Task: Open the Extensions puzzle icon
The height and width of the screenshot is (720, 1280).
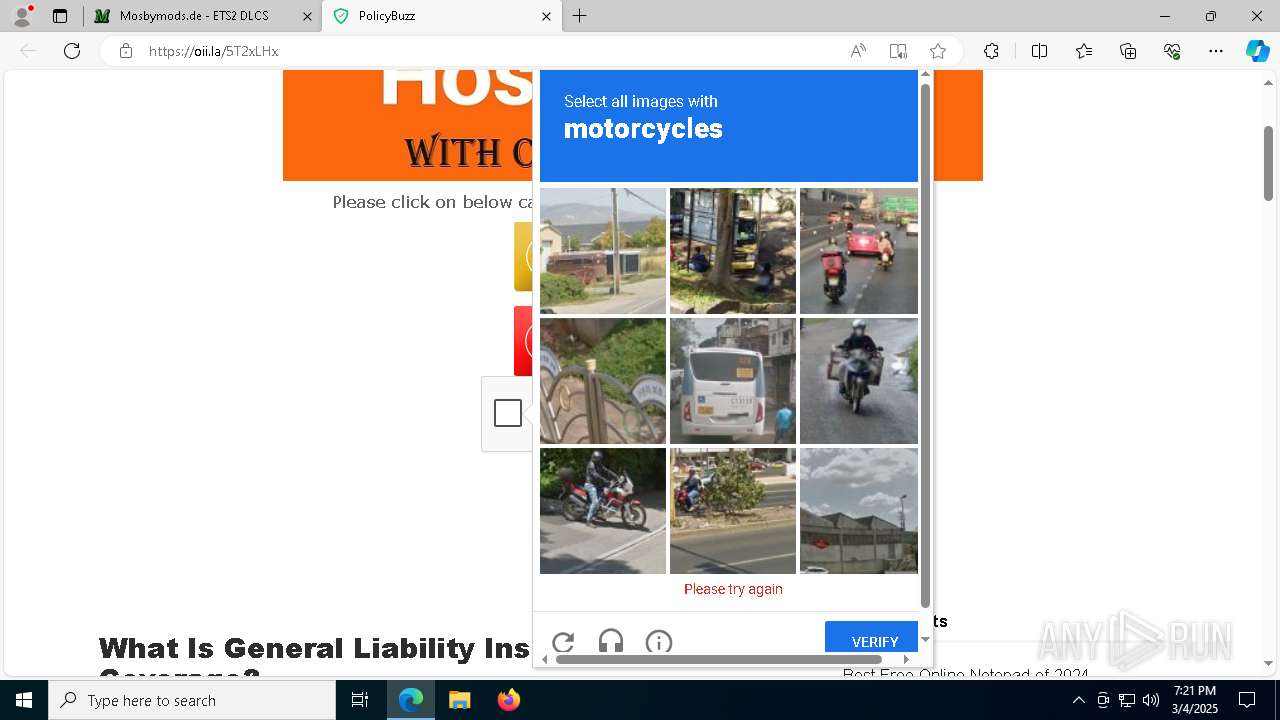Action: pyautogui.click(x=991, y=51)
